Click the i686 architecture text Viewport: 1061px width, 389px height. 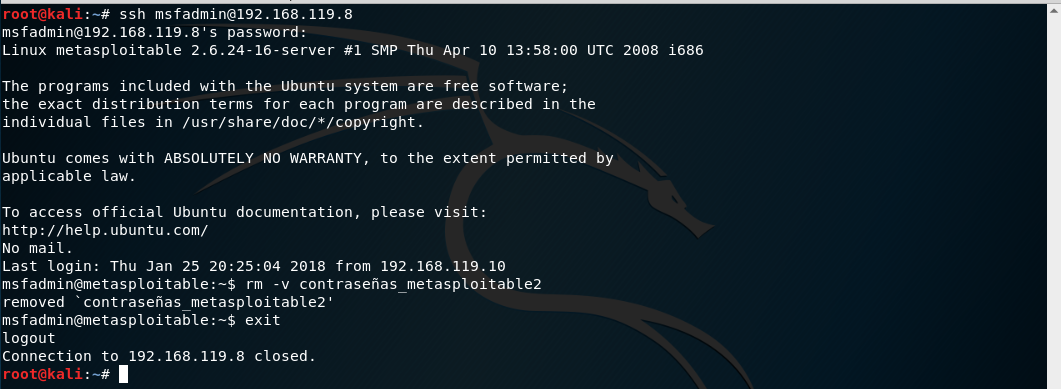pyautogui.click(x=685, y=50)
